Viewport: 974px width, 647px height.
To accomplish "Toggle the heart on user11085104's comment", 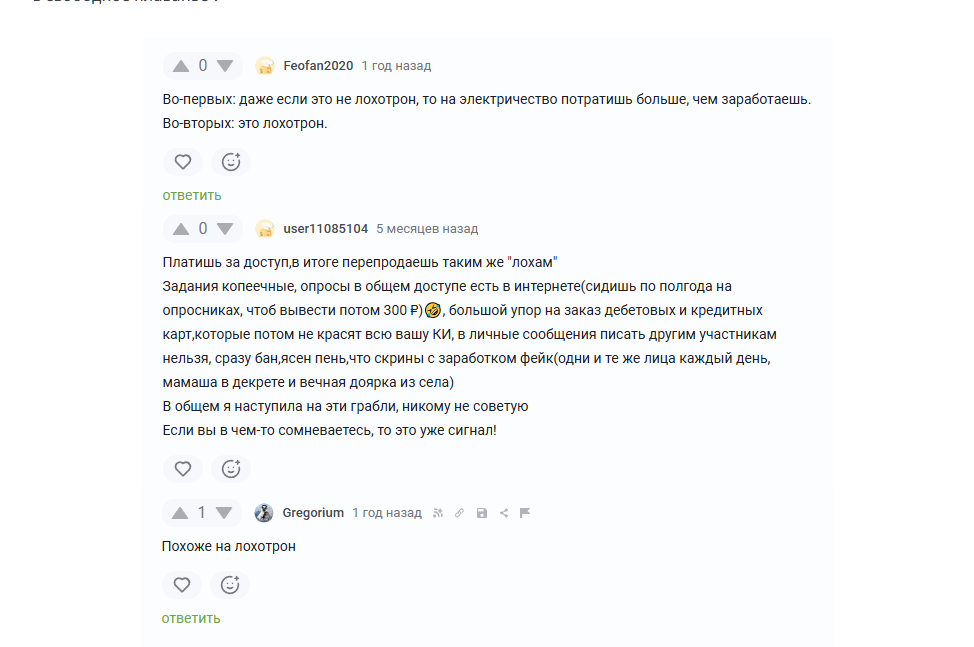I will coord(183,468).
